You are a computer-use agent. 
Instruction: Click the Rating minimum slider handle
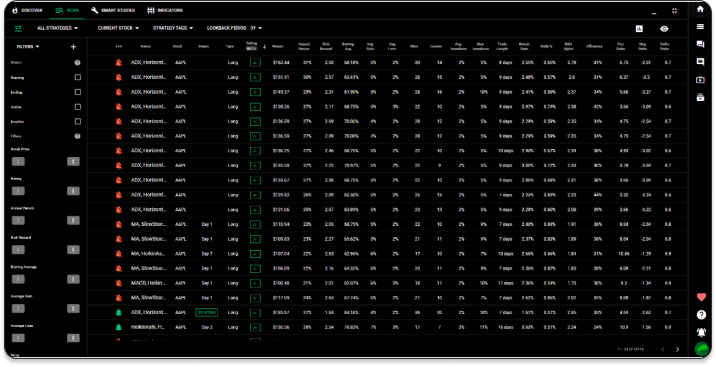click(18, 191)
